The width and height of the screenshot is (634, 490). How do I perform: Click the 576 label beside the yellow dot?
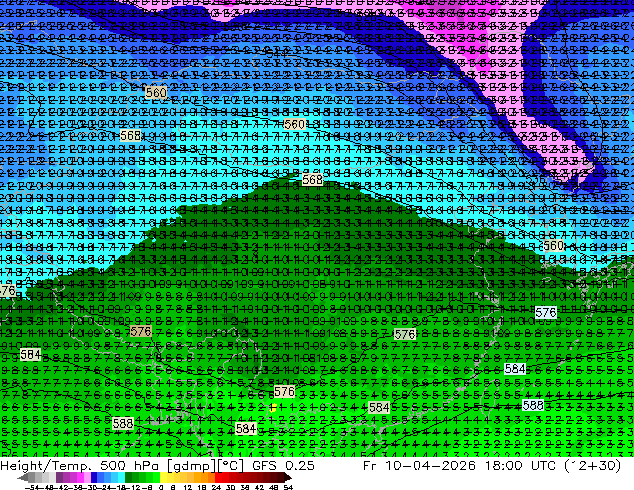click(x=284, y=391)
